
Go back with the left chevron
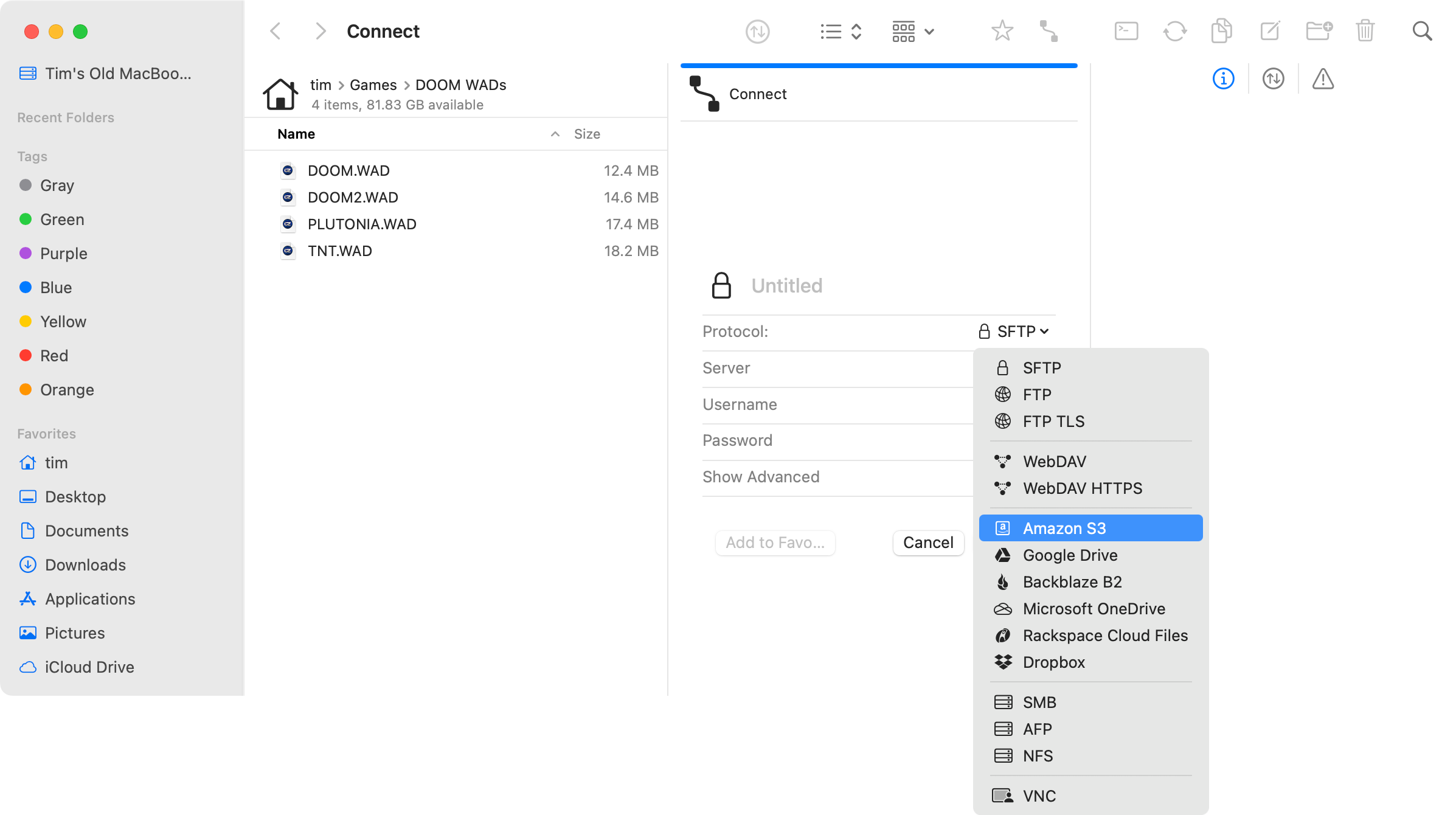tap(276, 31)
